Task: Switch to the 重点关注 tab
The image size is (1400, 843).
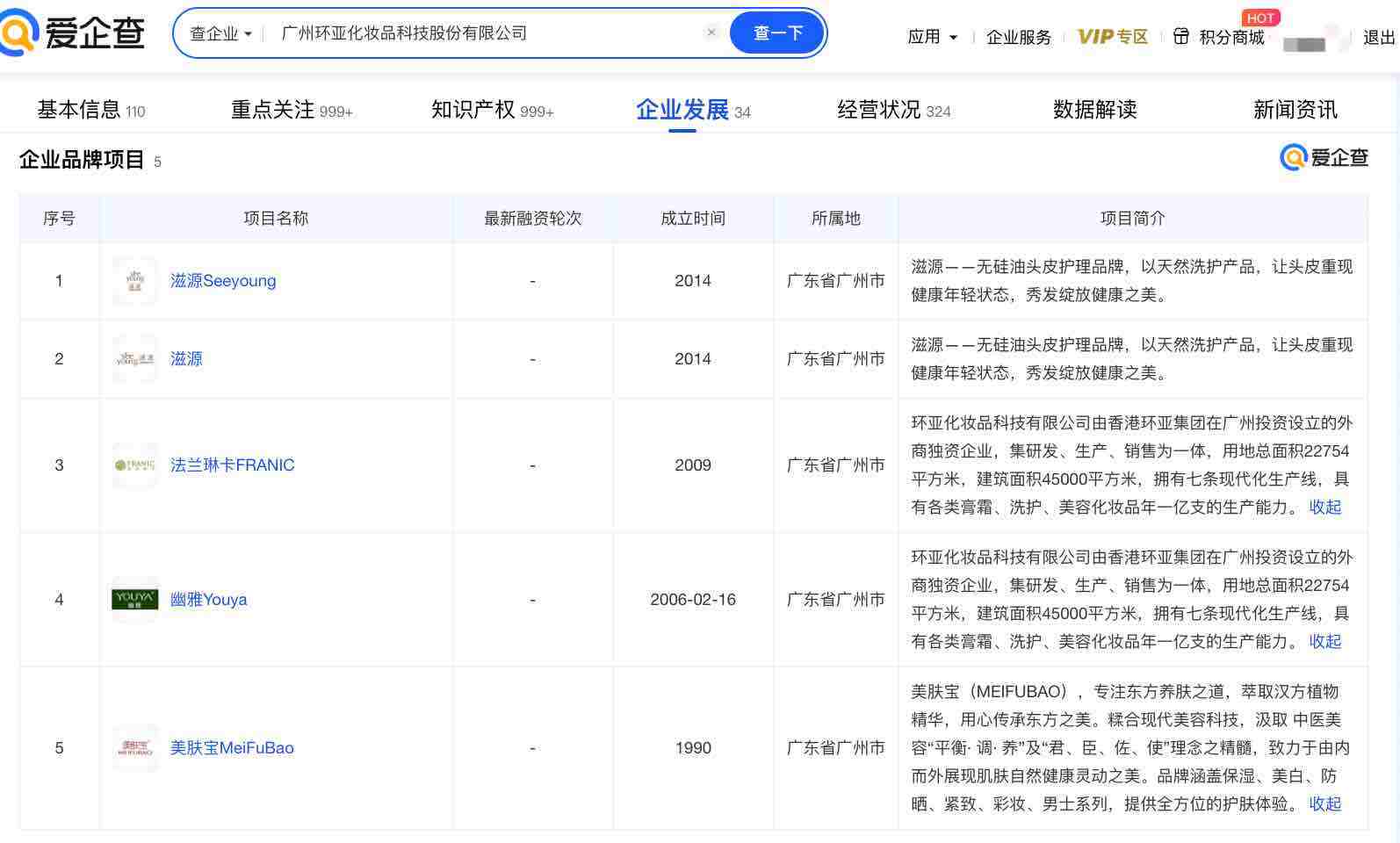Action: pos(292,110)
